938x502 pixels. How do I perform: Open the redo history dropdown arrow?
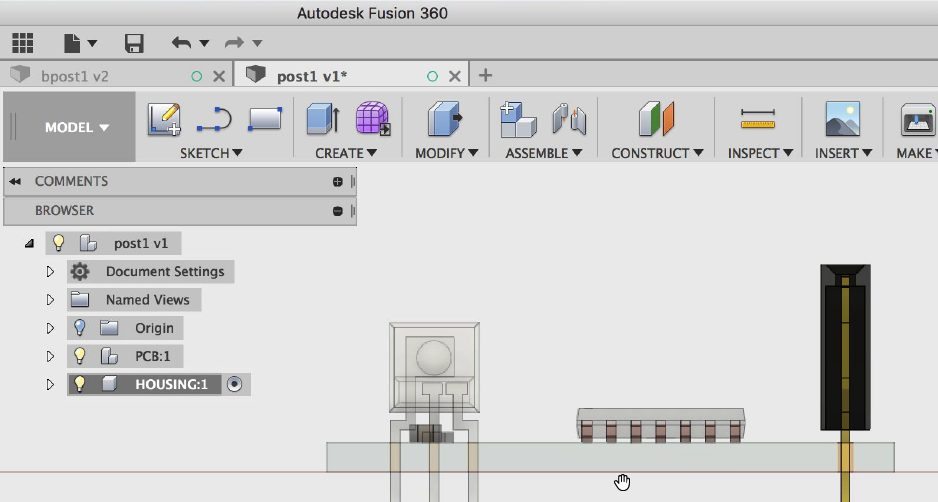point(257,43)
